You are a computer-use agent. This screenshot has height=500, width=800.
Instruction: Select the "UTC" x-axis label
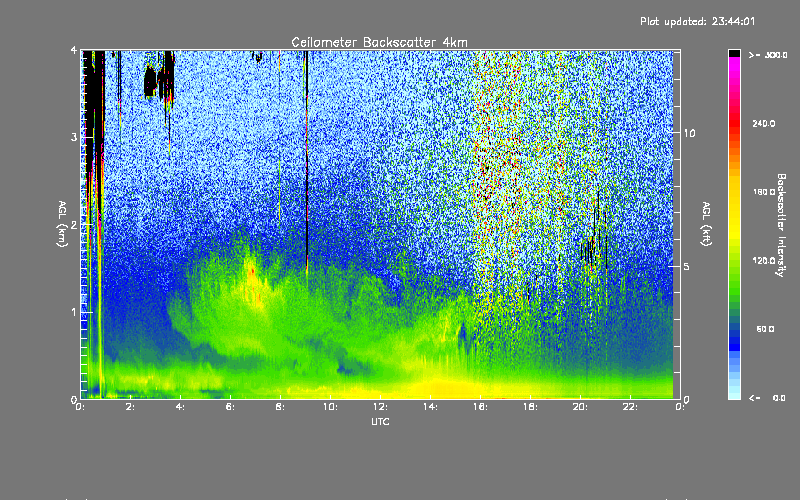point(380,421)
